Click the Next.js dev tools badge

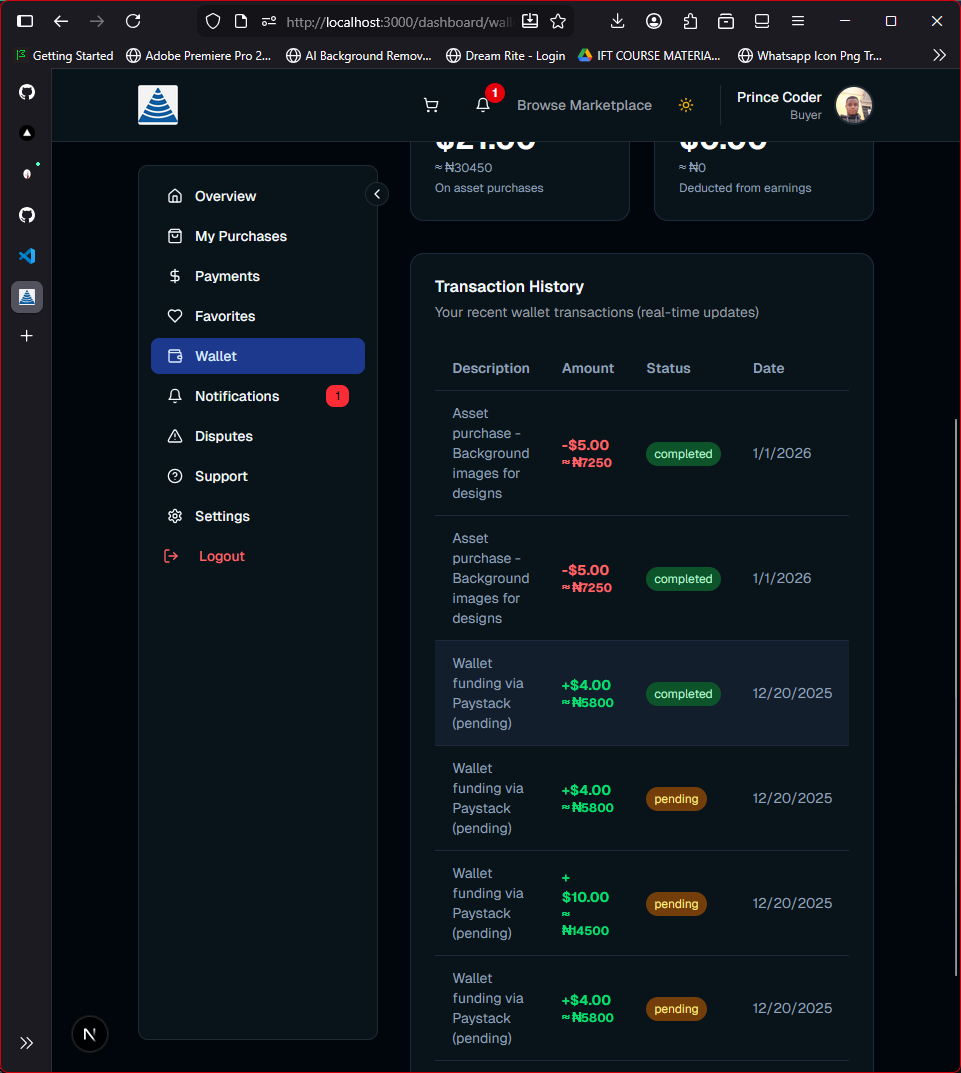click(x=90, y=1034)
